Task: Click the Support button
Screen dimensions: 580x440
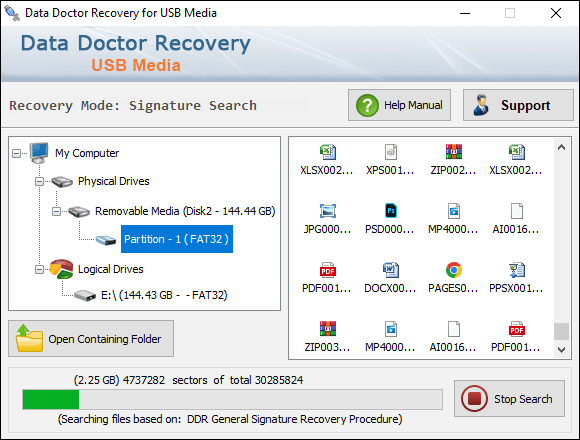Action: tap(518, 105)
